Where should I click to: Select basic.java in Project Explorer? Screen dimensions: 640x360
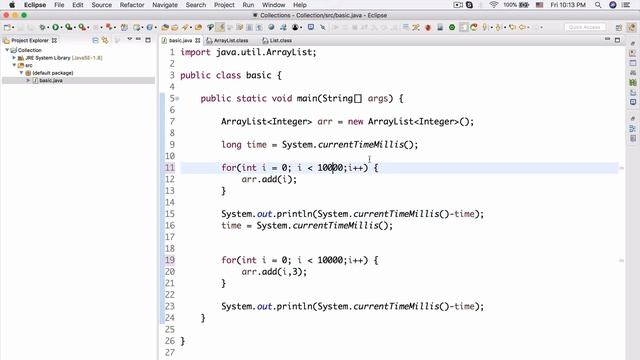tap(51, 80)
